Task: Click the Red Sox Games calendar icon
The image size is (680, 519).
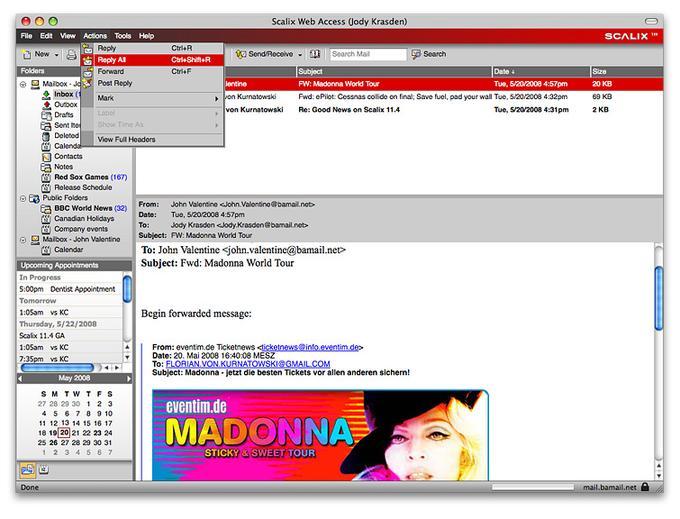Action: pos(46,178)
